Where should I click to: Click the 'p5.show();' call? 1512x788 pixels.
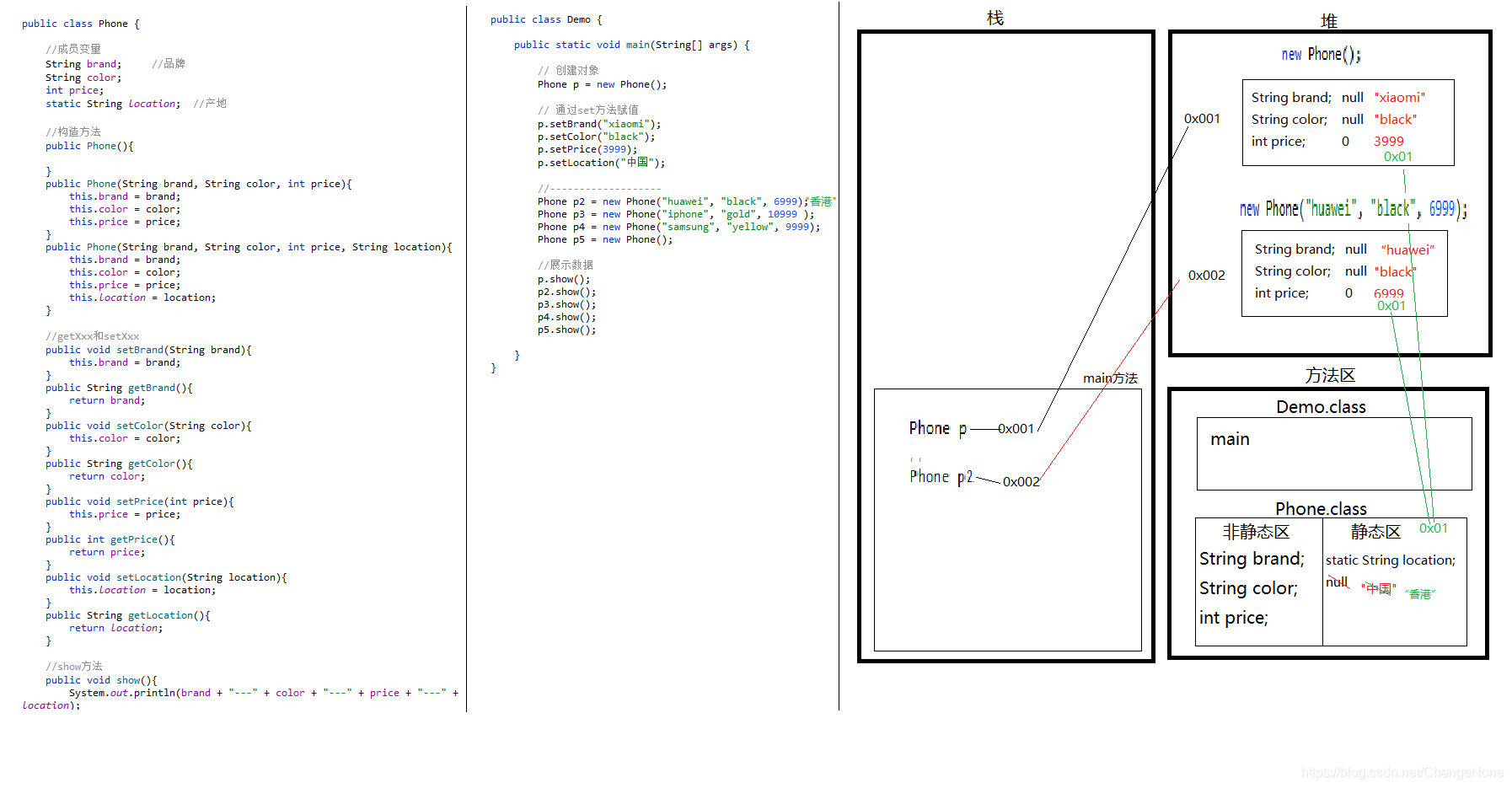566,330
